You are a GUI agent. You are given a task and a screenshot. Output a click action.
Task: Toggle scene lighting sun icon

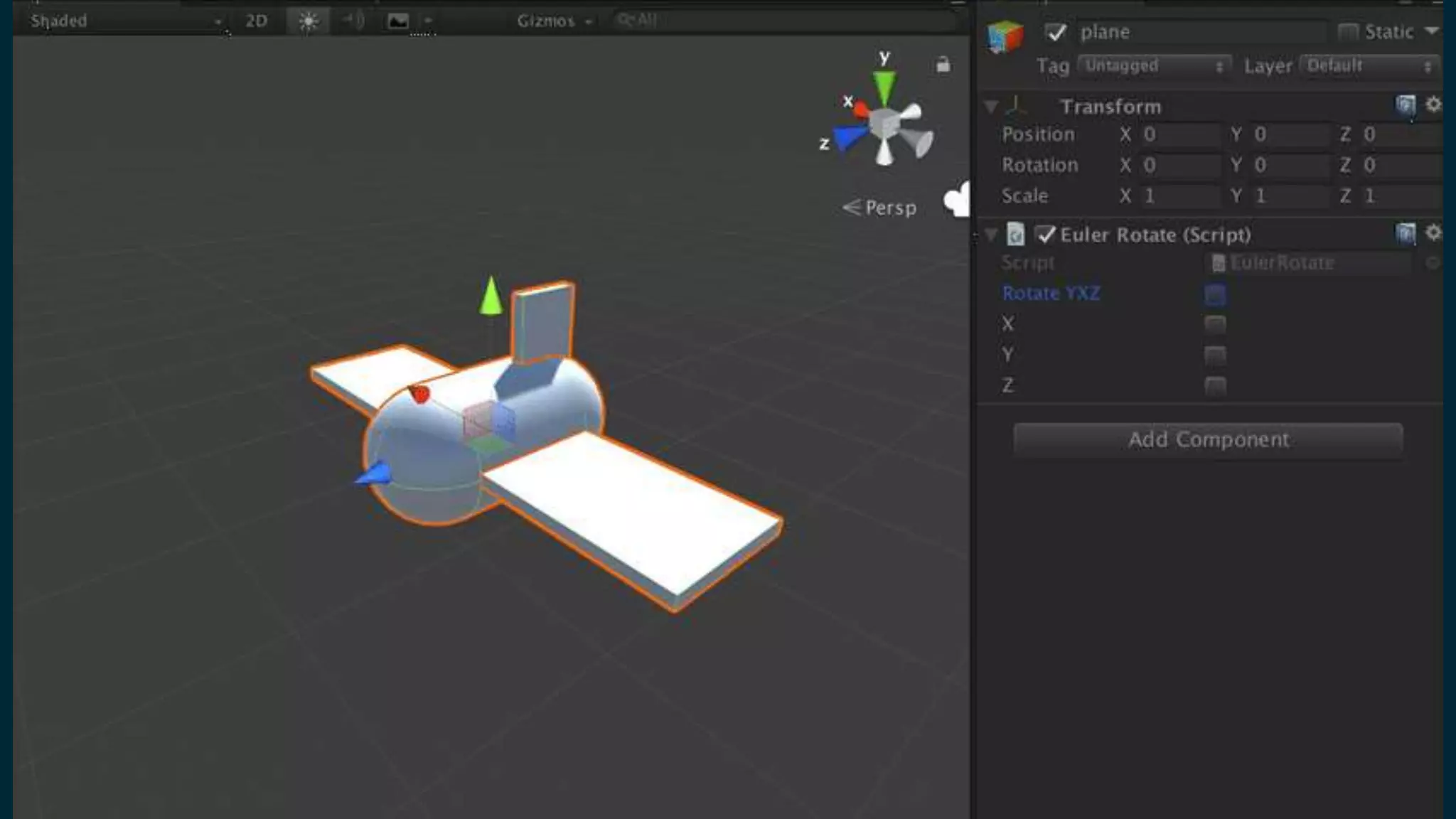pos(308,21)
